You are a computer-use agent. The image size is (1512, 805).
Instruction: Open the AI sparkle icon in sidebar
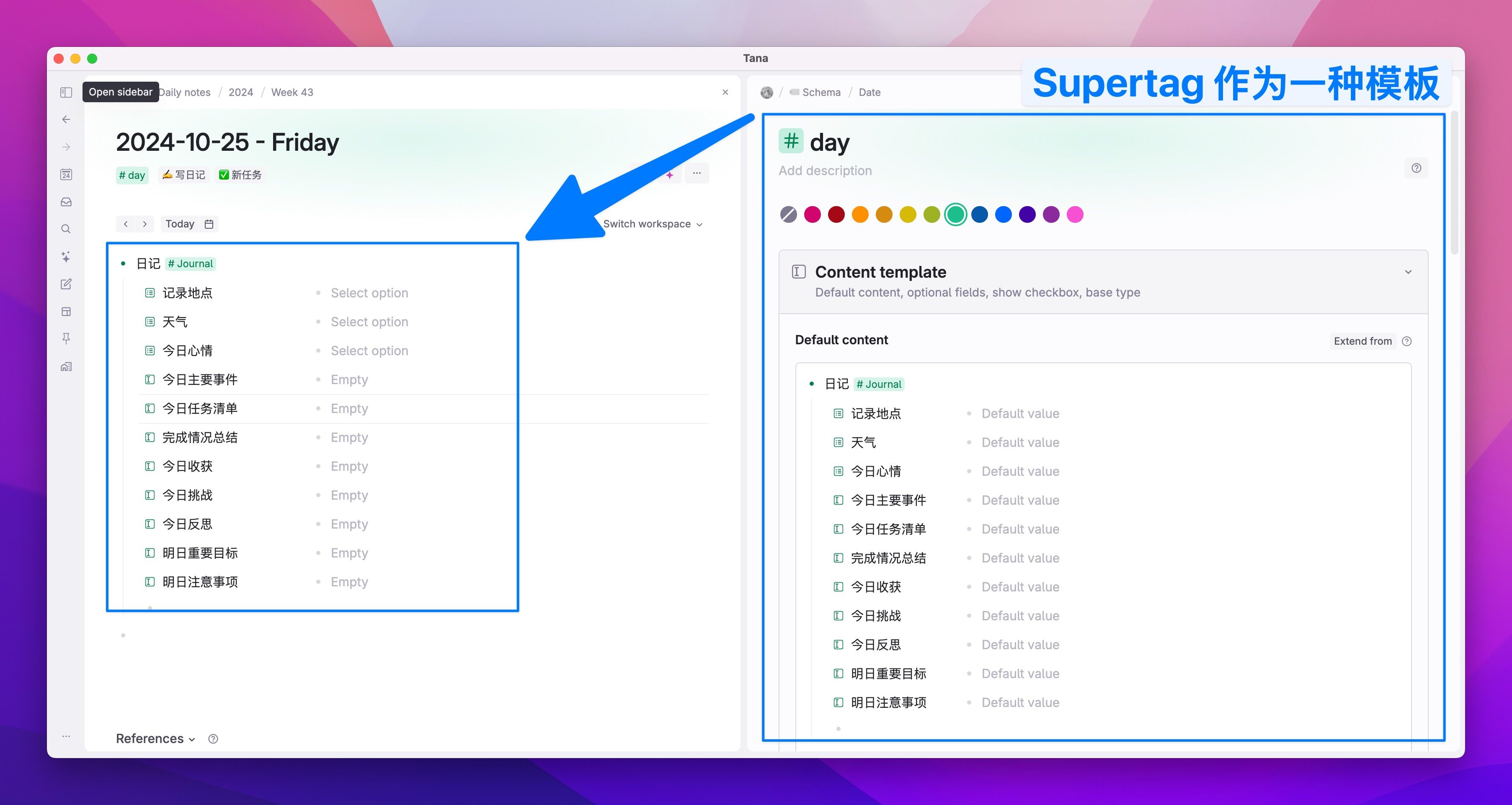(66, 257)
